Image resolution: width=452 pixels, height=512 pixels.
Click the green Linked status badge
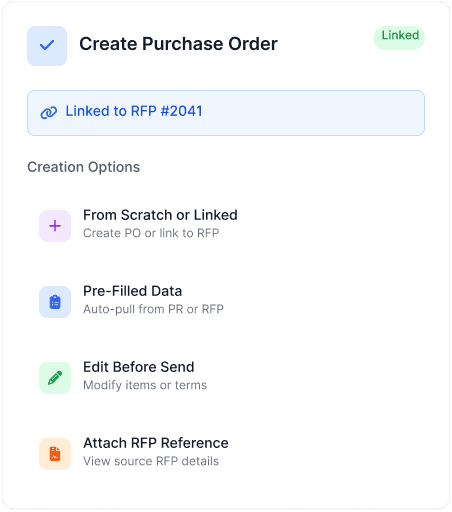point(399,38)
